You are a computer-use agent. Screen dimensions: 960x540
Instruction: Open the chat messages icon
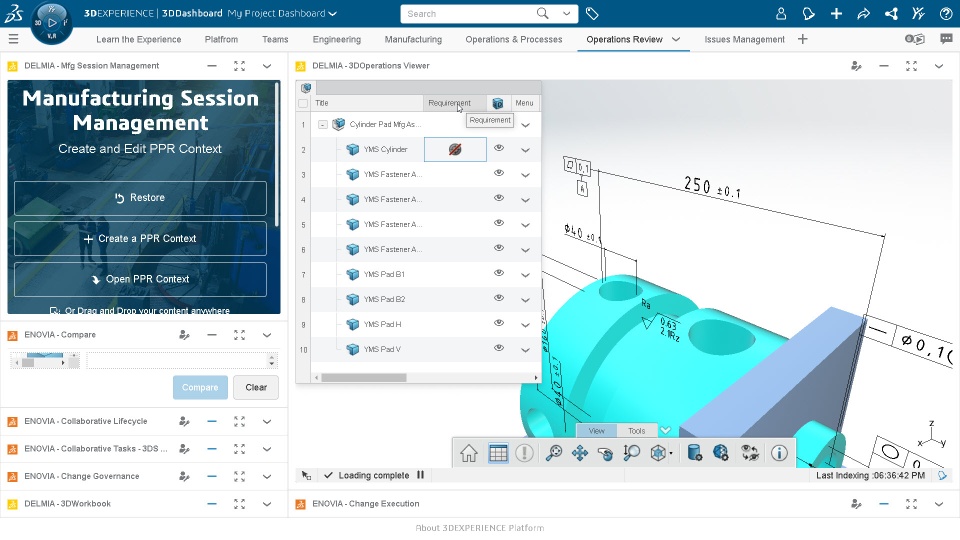click(946, 39)
